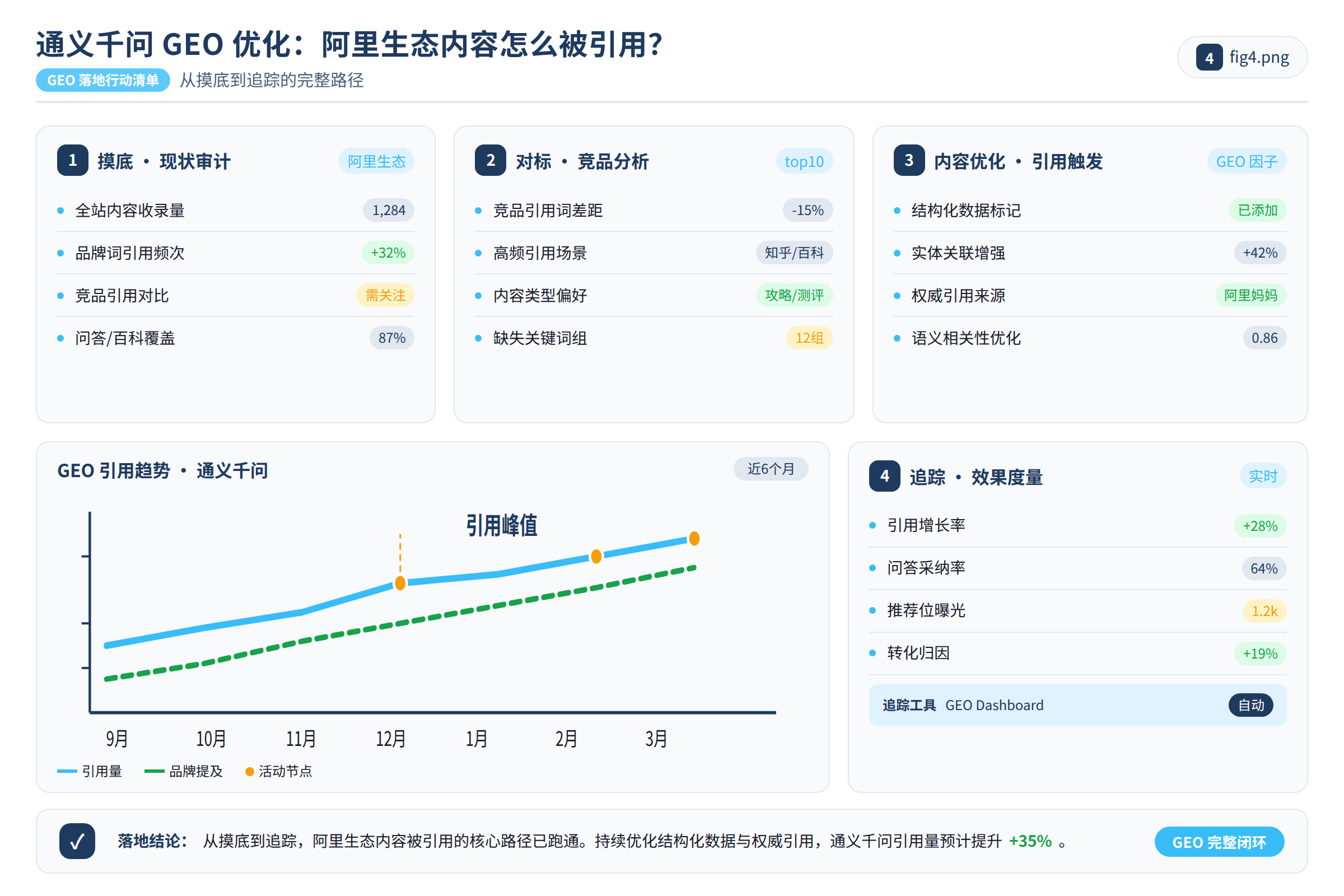Viewport: 1344px width, 896px height.
Task: Click the -15% value badge
Action: pyautogui.click(x=808, y=211)
